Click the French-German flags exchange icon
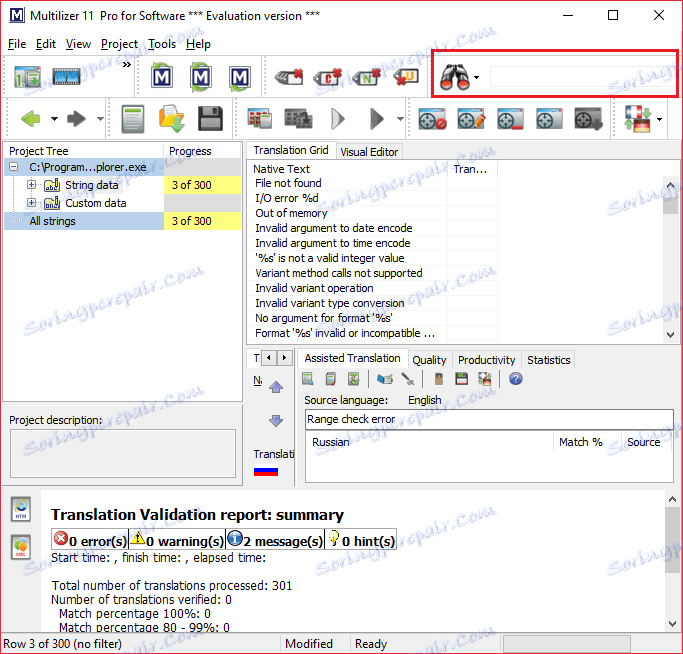The width and height of the screenshot is (683, 654). point(638,119)
